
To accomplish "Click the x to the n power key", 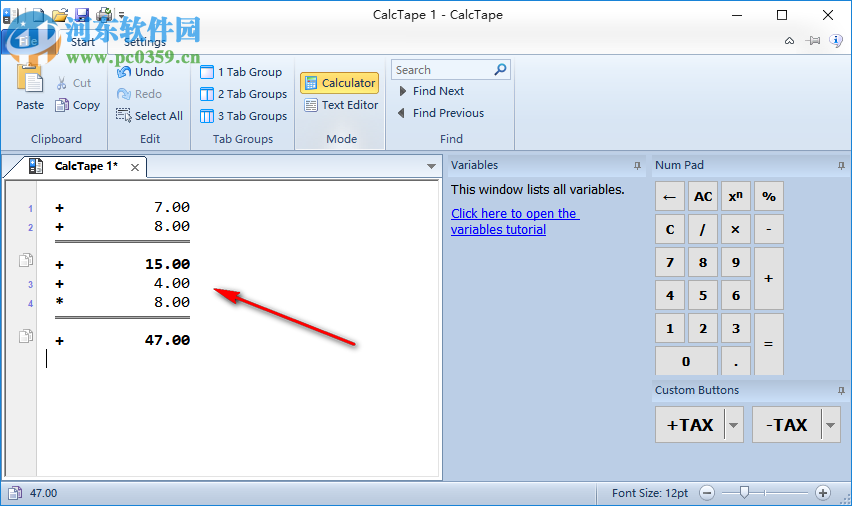I will 736,196.
